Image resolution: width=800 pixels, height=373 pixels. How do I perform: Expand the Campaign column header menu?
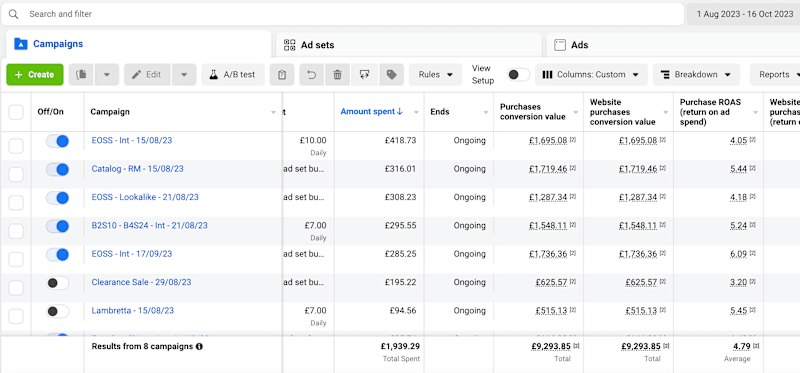[x=273, y=112]
